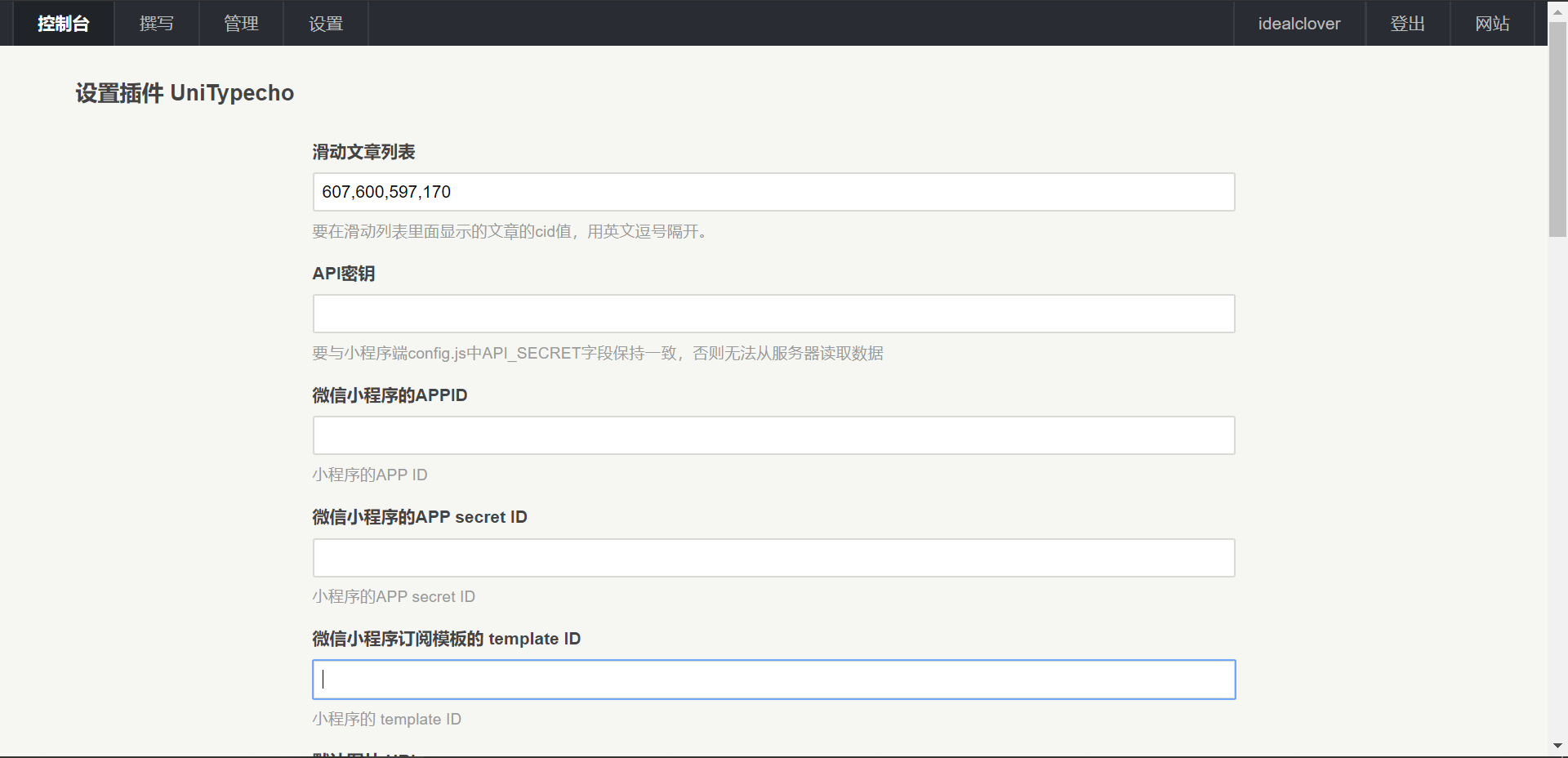The width and height of the screenshot is (1568, 758).
Task: Open the 控制台 dashboard menu
Action: pos(63,24)
